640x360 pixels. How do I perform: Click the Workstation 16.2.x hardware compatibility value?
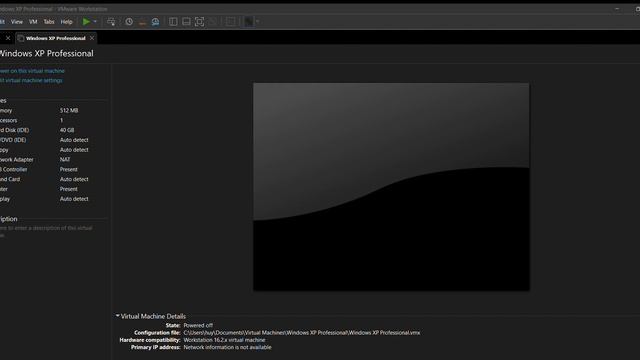[224, 340]
